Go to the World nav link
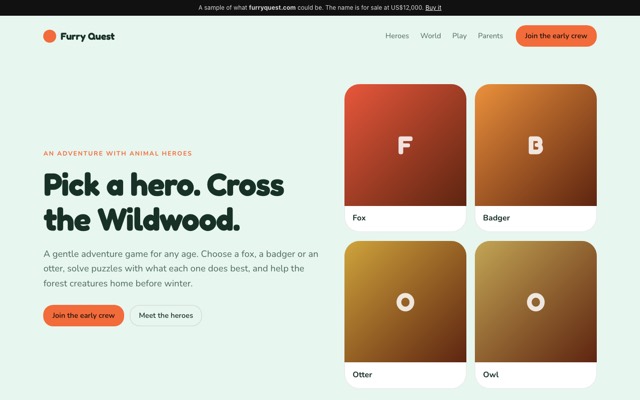 (x=431, y=36)
